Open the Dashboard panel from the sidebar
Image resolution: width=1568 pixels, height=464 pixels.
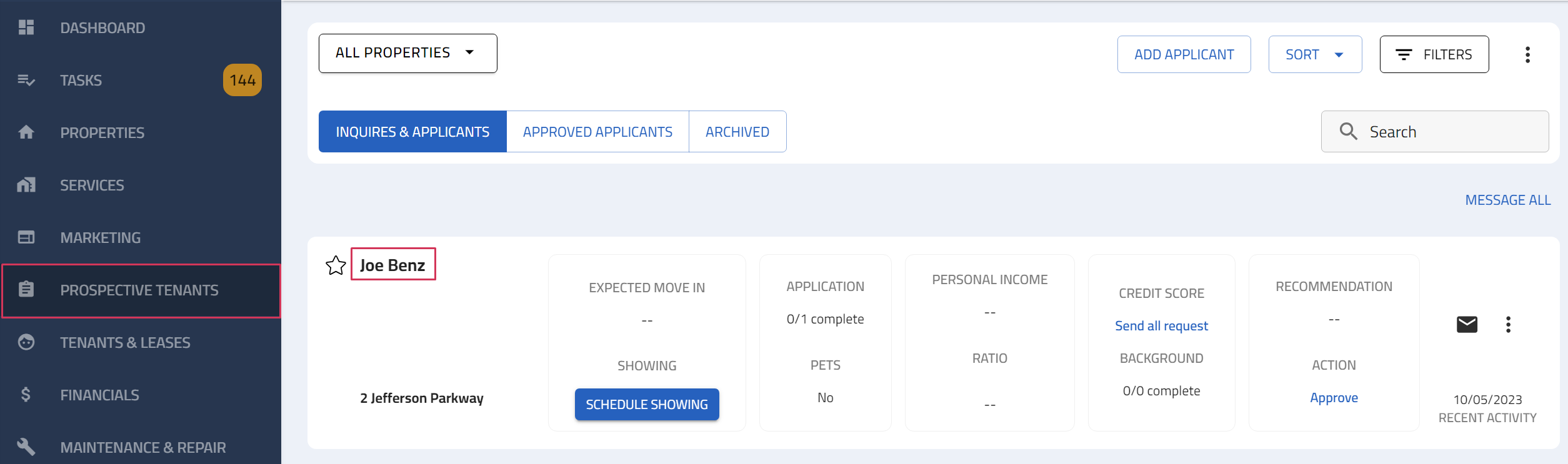tap(26, 27)
